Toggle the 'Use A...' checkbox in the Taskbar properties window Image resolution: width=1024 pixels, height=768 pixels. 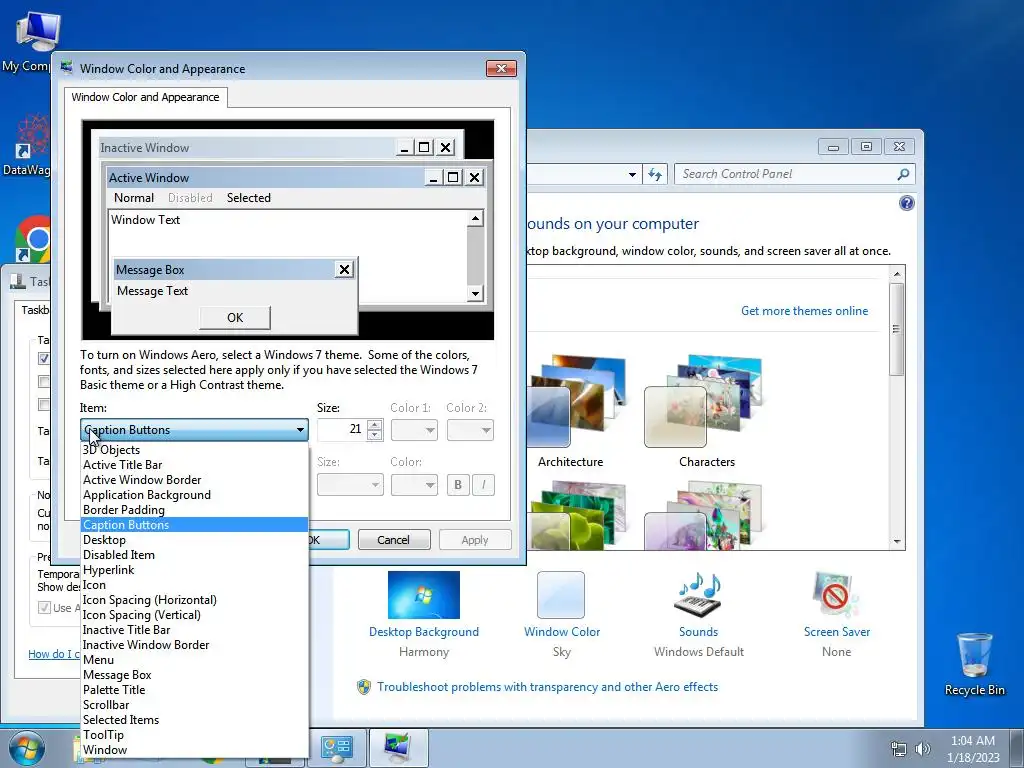pyautogui.click(x=44, y=608)
